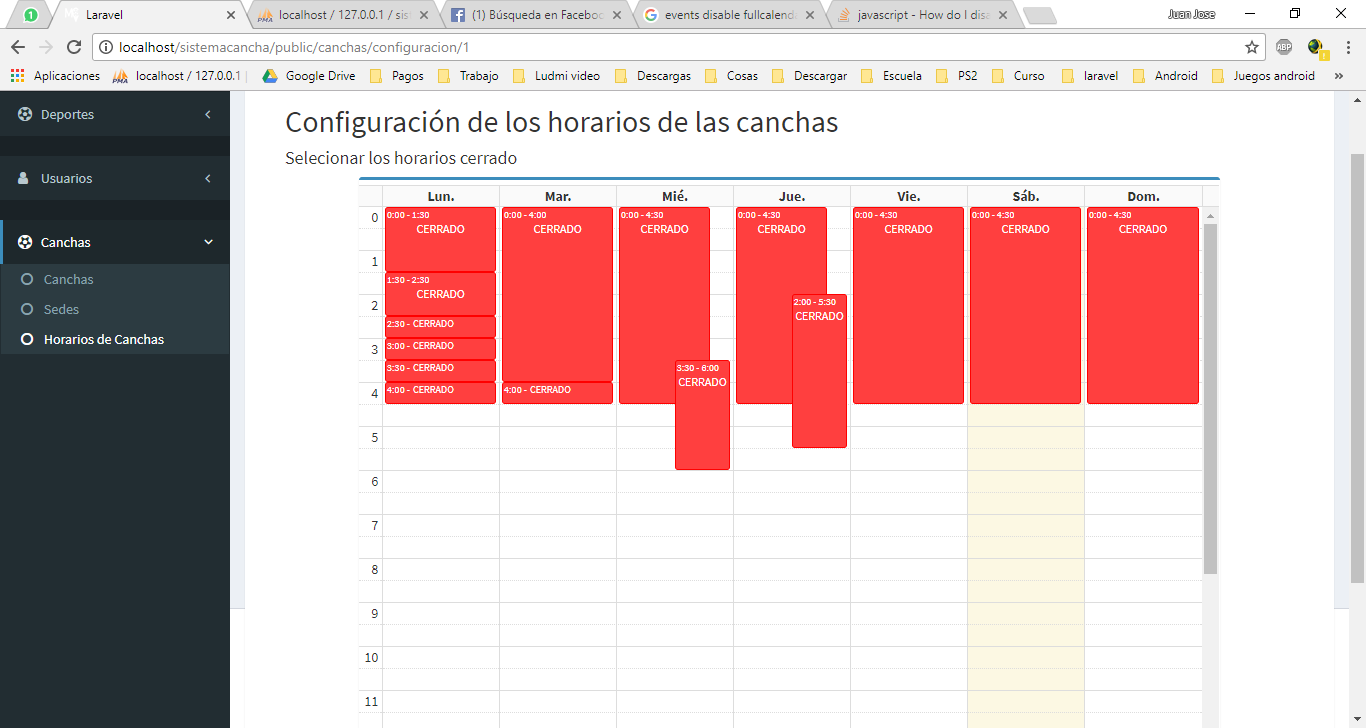The height and width of the screenshot is (728, 1366).
Task: Open the Aplicaciones apps shortcut
Action: click(x=56, y=76)
